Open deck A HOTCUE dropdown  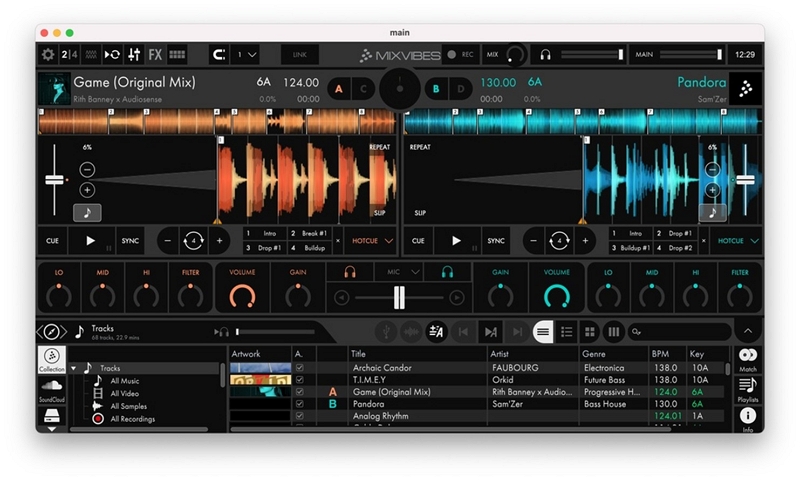[372, 241]
